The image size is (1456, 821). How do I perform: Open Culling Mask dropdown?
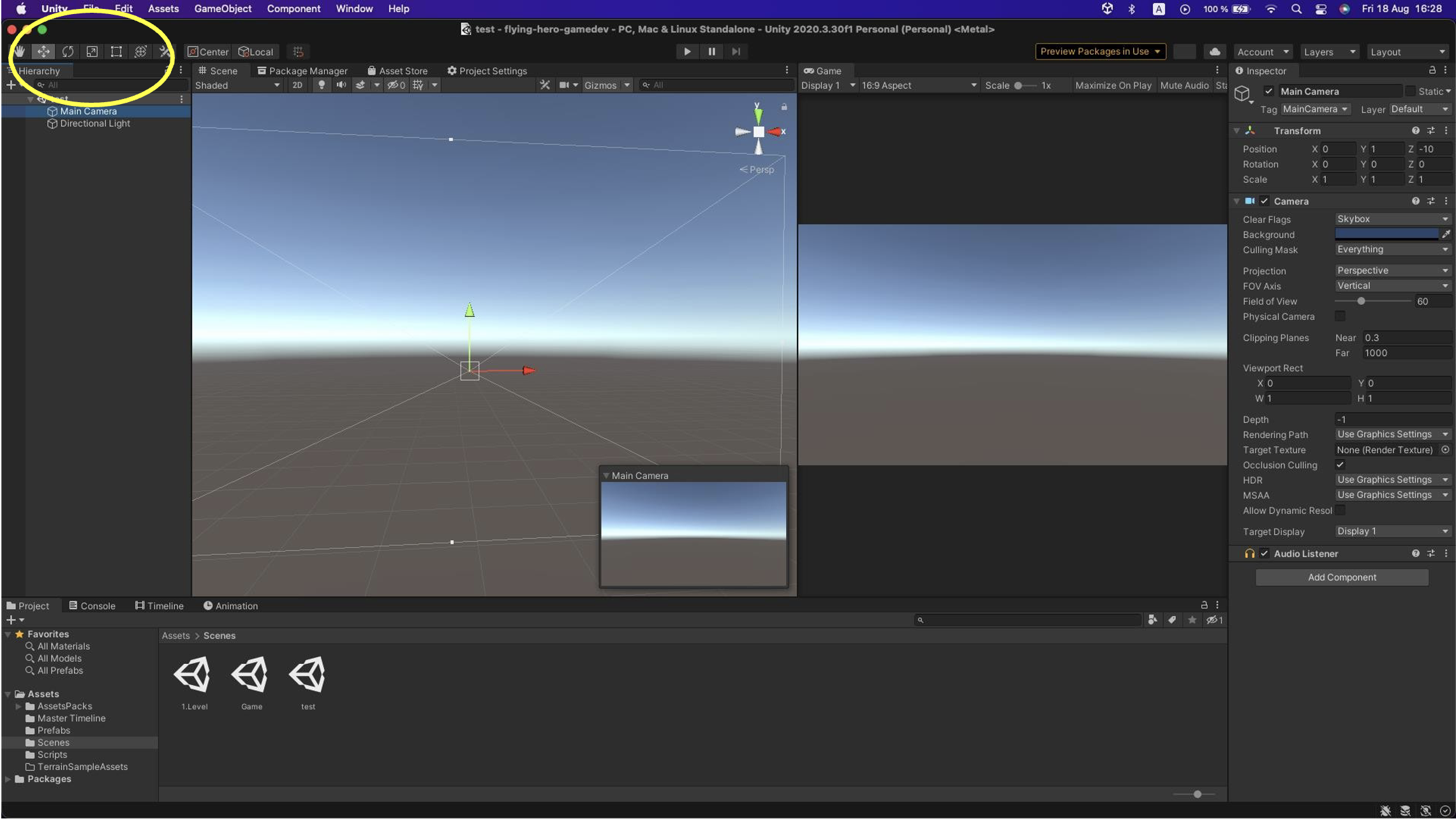click(1393, 250)
